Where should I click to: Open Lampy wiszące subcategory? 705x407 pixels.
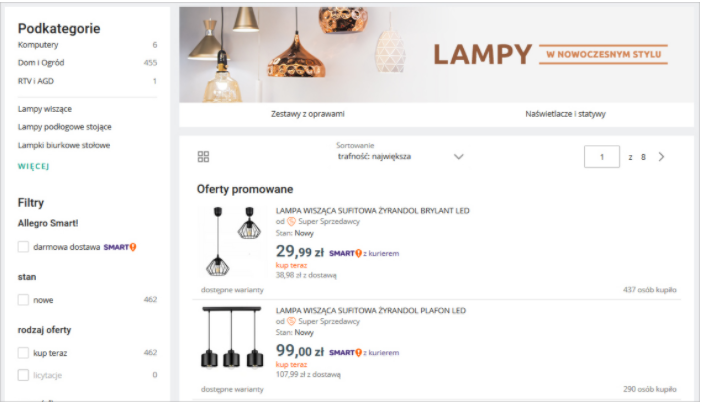click(x=45, y=108)
